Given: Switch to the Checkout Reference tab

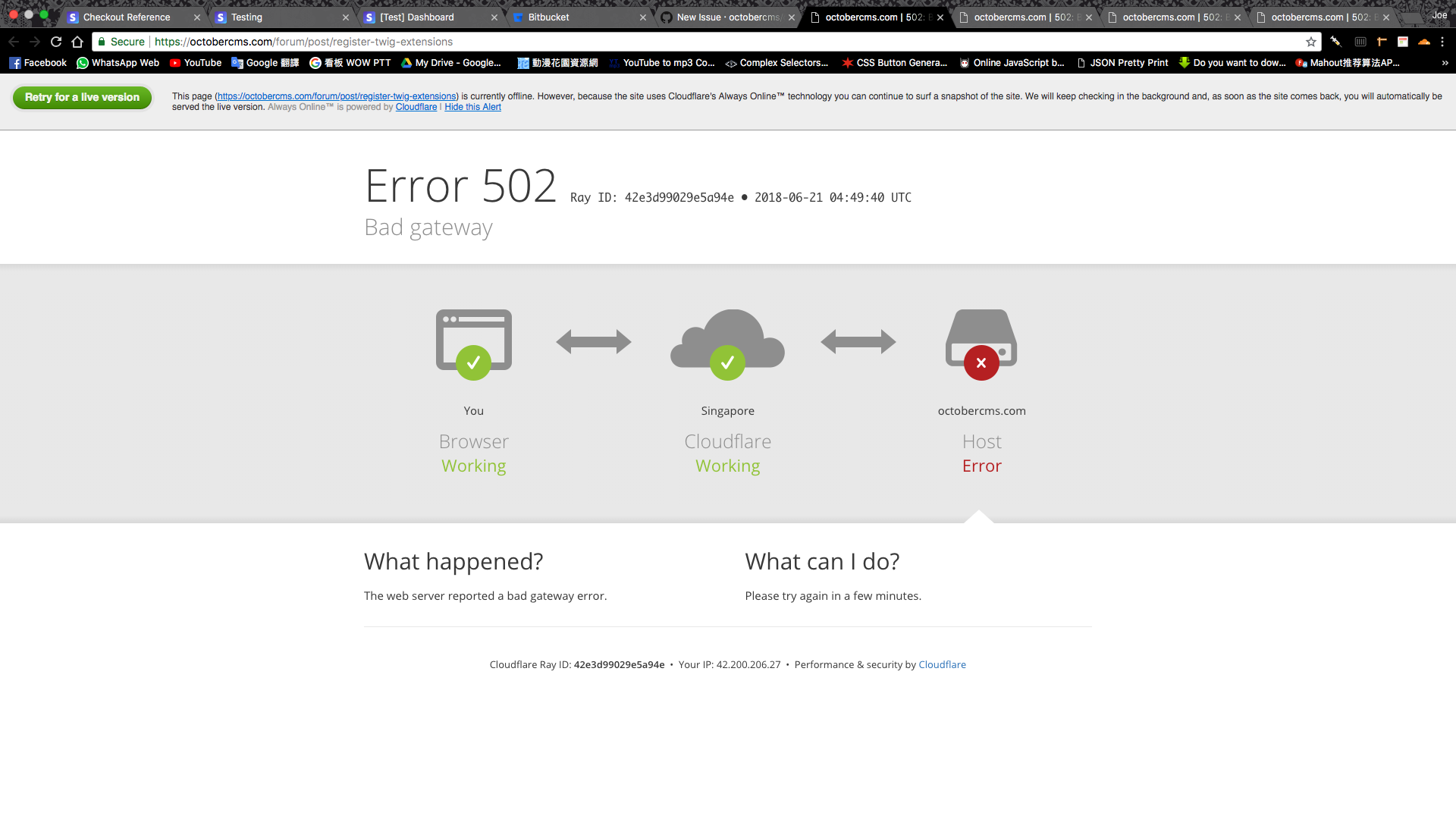Looking at the screenshot, I should [127, 17].
